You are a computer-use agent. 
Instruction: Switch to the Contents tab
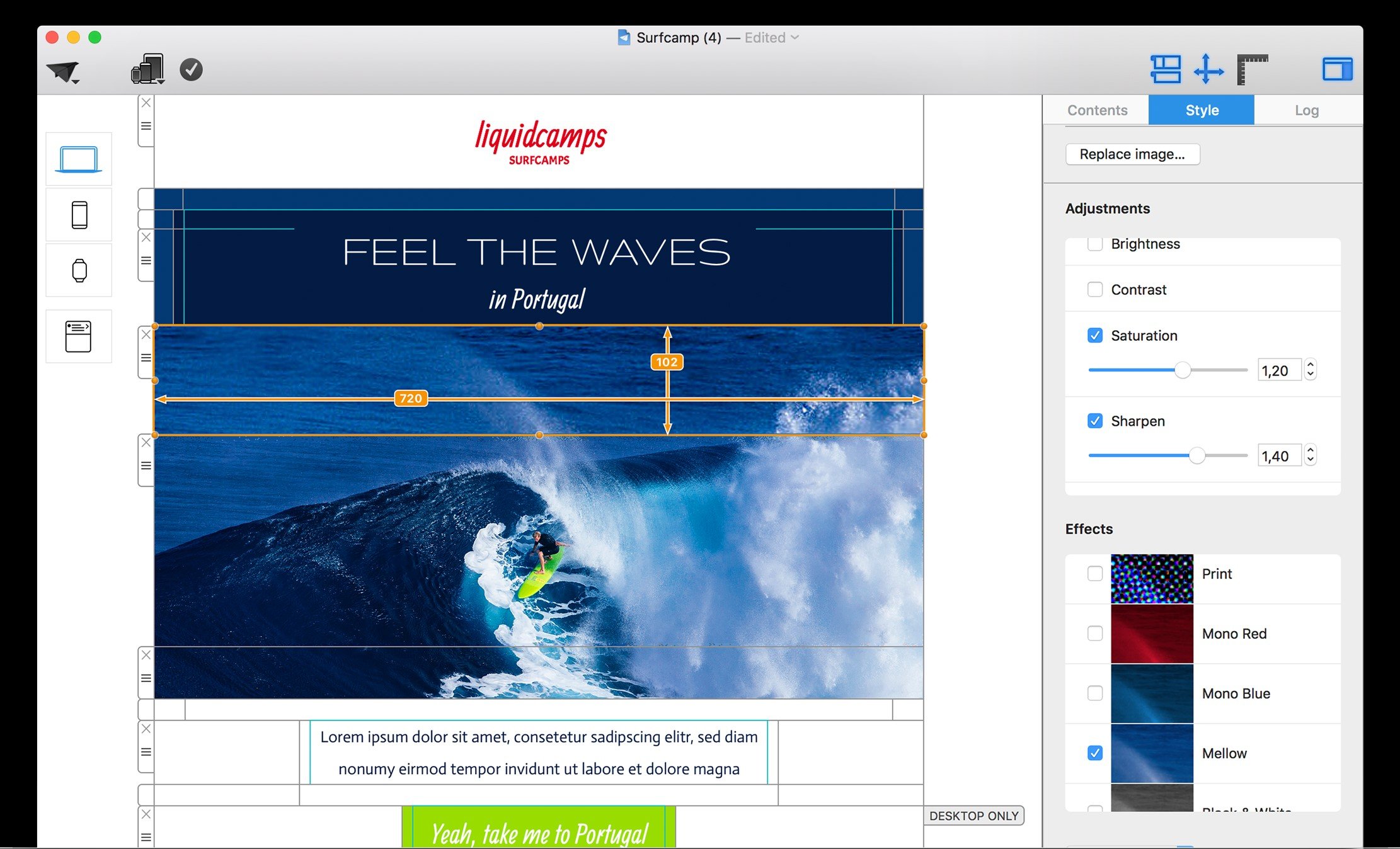(1097, 110)
